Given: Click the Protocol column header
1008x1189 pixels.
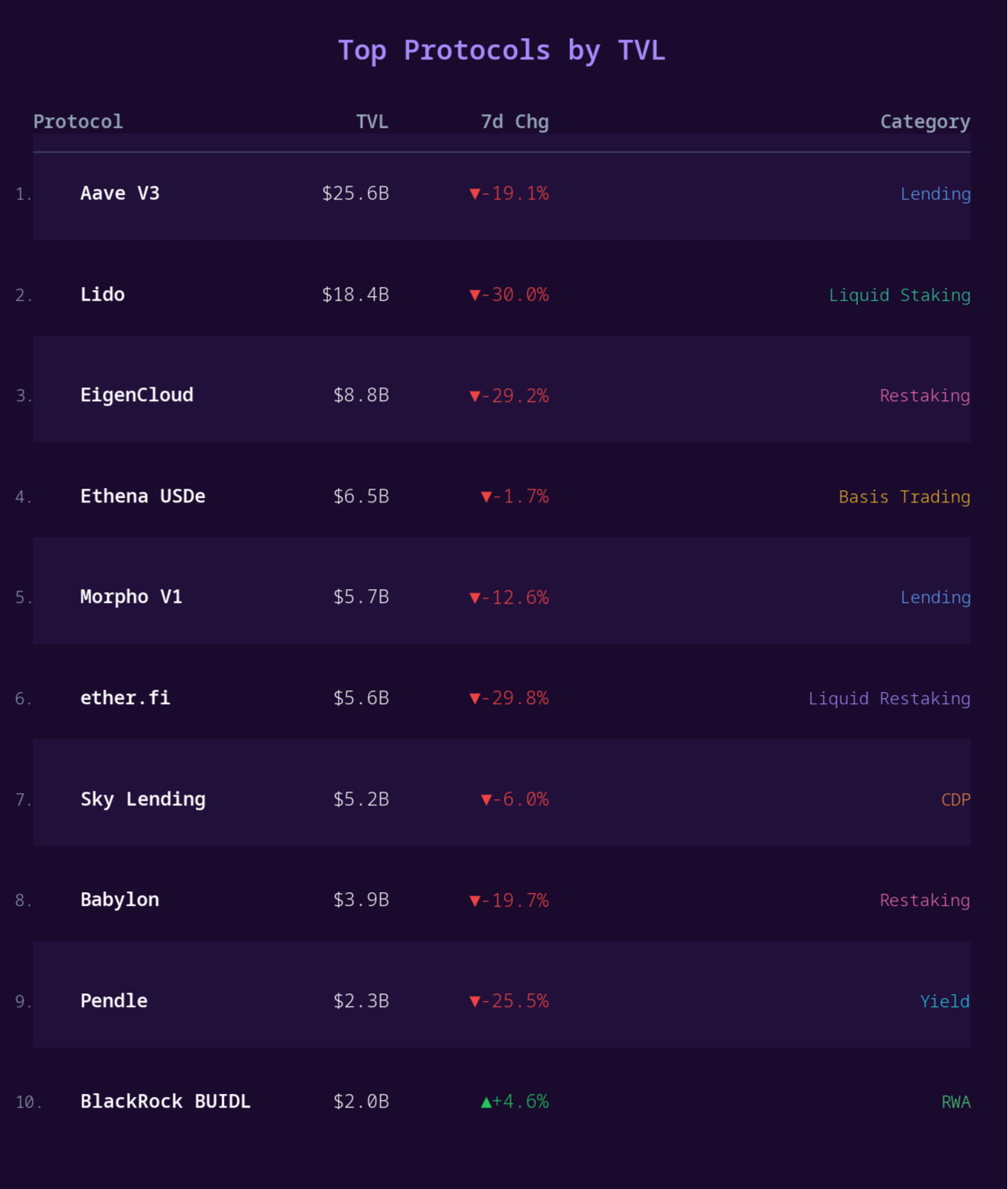Looking at the screenshot, I should tap(78, 122).
